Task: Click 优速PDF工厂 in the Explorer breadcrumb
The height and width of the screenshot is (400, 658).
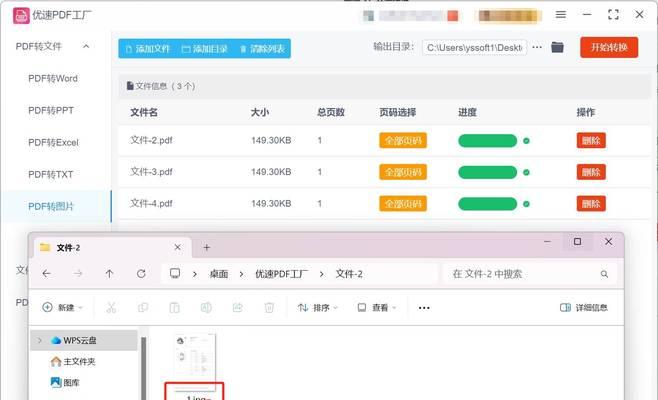Action: pyautogui.click(x=281, y=274)
